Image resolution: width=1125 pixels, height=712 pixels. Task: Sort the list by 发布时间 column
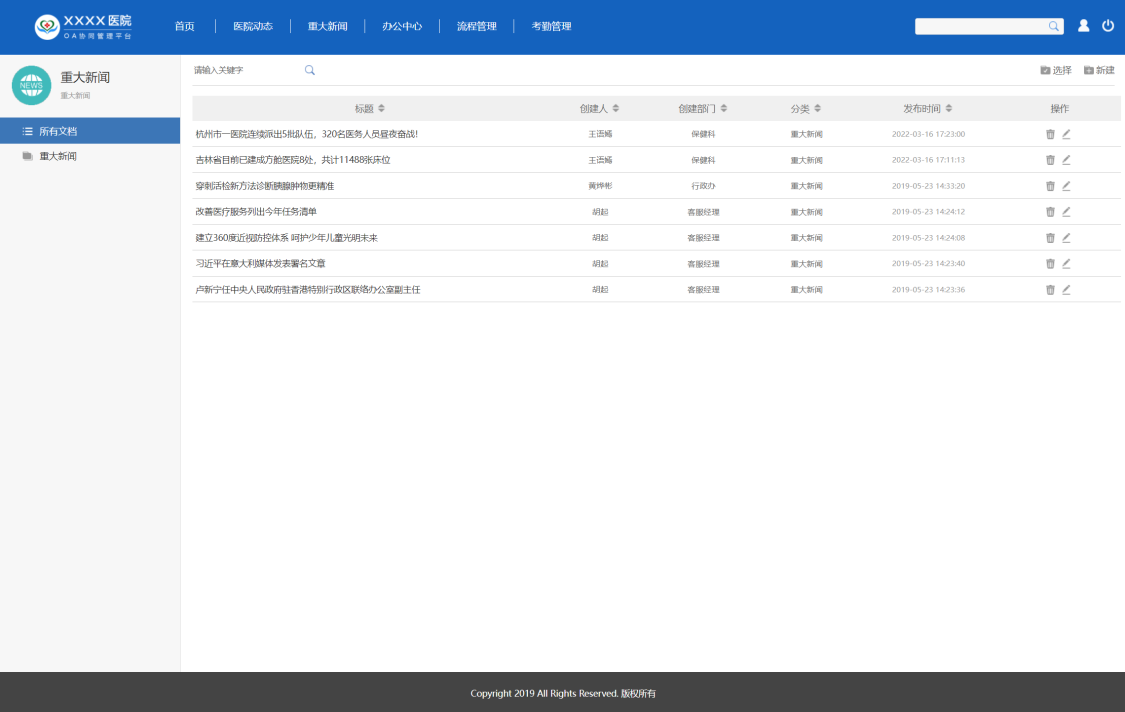(x=949, y=108)
